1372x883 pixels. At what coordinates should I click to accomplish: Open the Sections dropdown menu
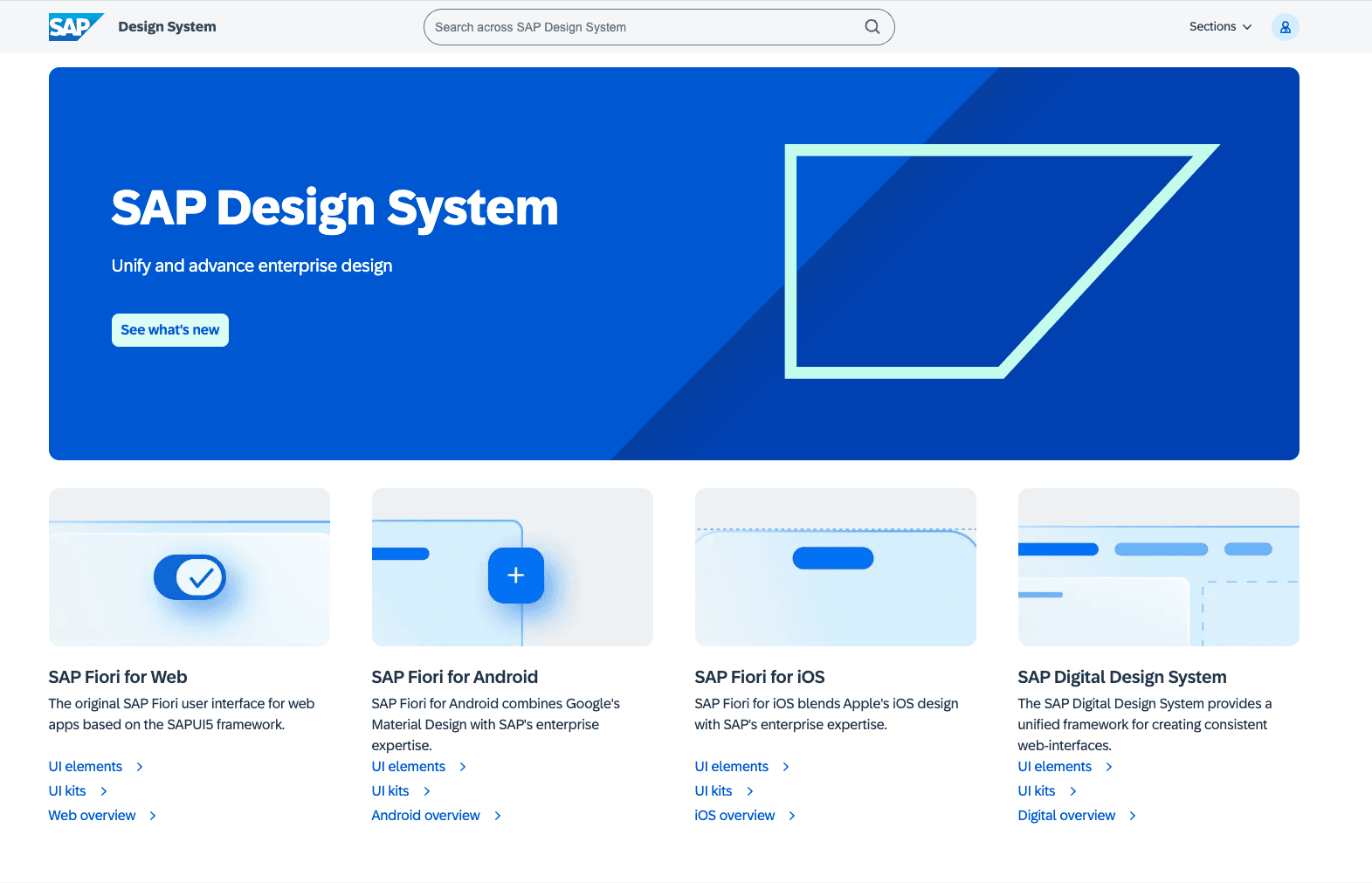[1221, 27]
